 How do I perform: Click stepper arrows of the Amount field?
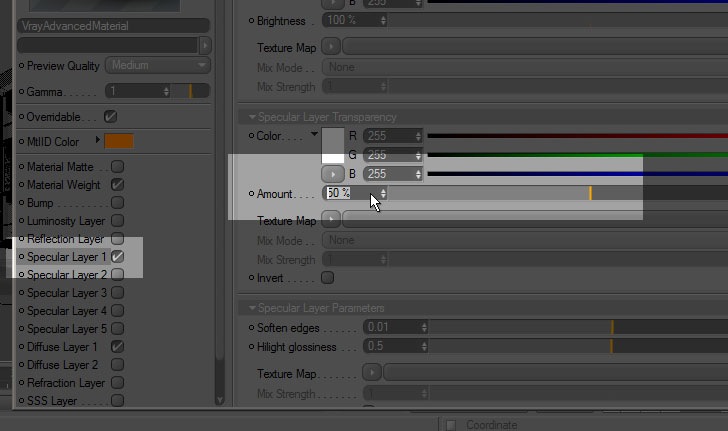click(383, 193)
